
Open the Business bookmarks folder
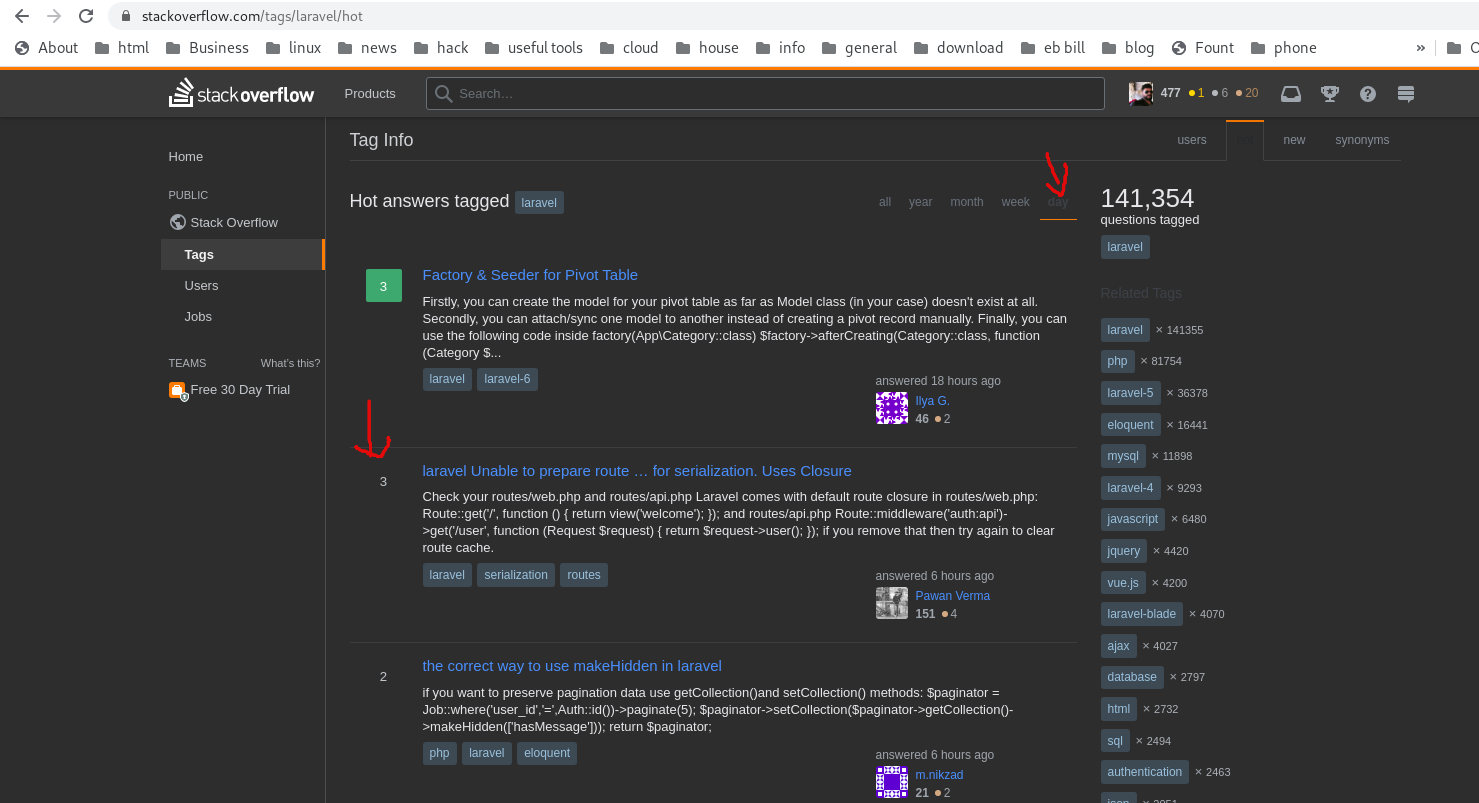point(207,48)
